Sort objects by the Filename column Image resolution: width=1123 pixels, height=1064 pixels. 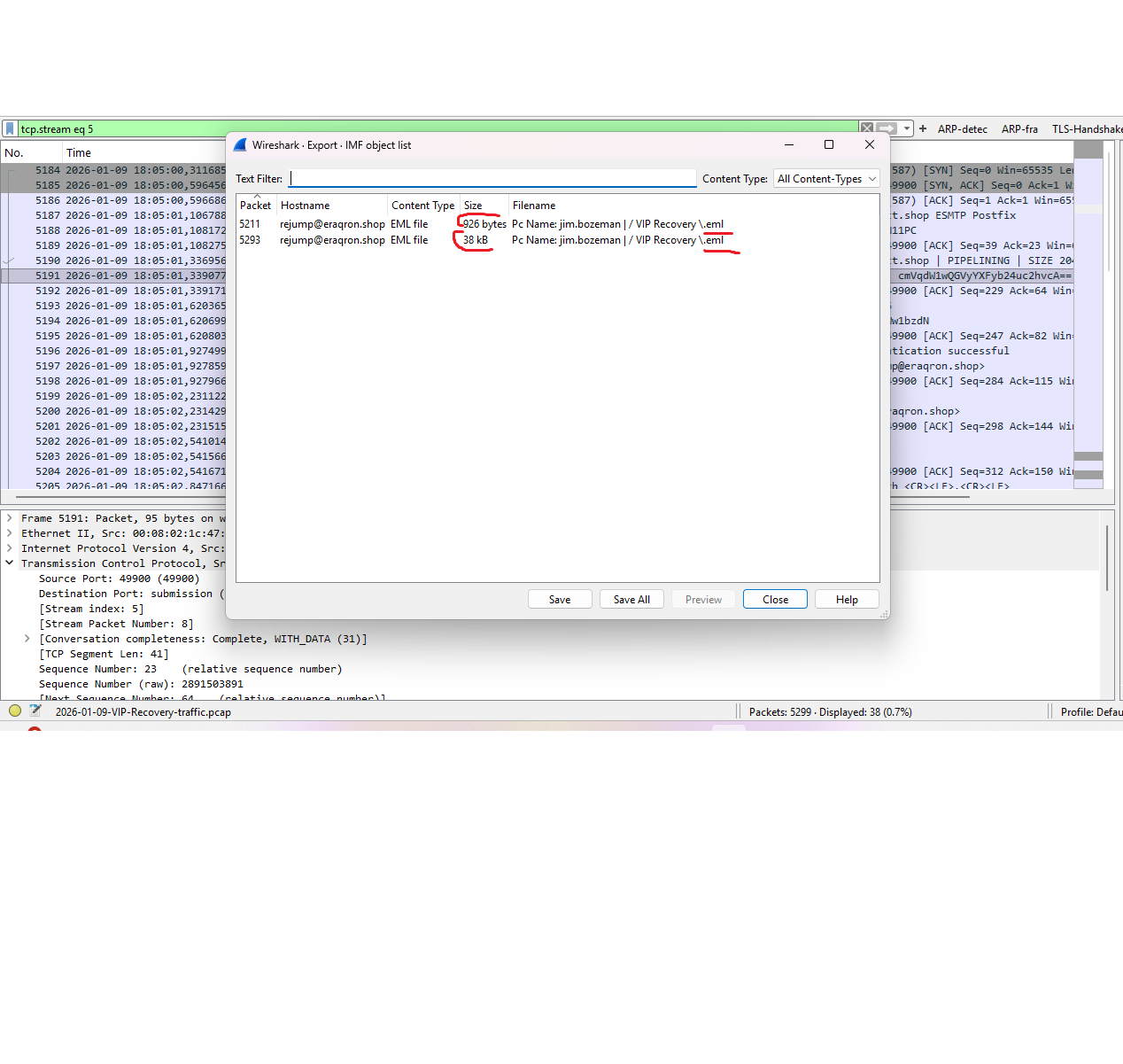pyautogui.click(x=694, y=205)
